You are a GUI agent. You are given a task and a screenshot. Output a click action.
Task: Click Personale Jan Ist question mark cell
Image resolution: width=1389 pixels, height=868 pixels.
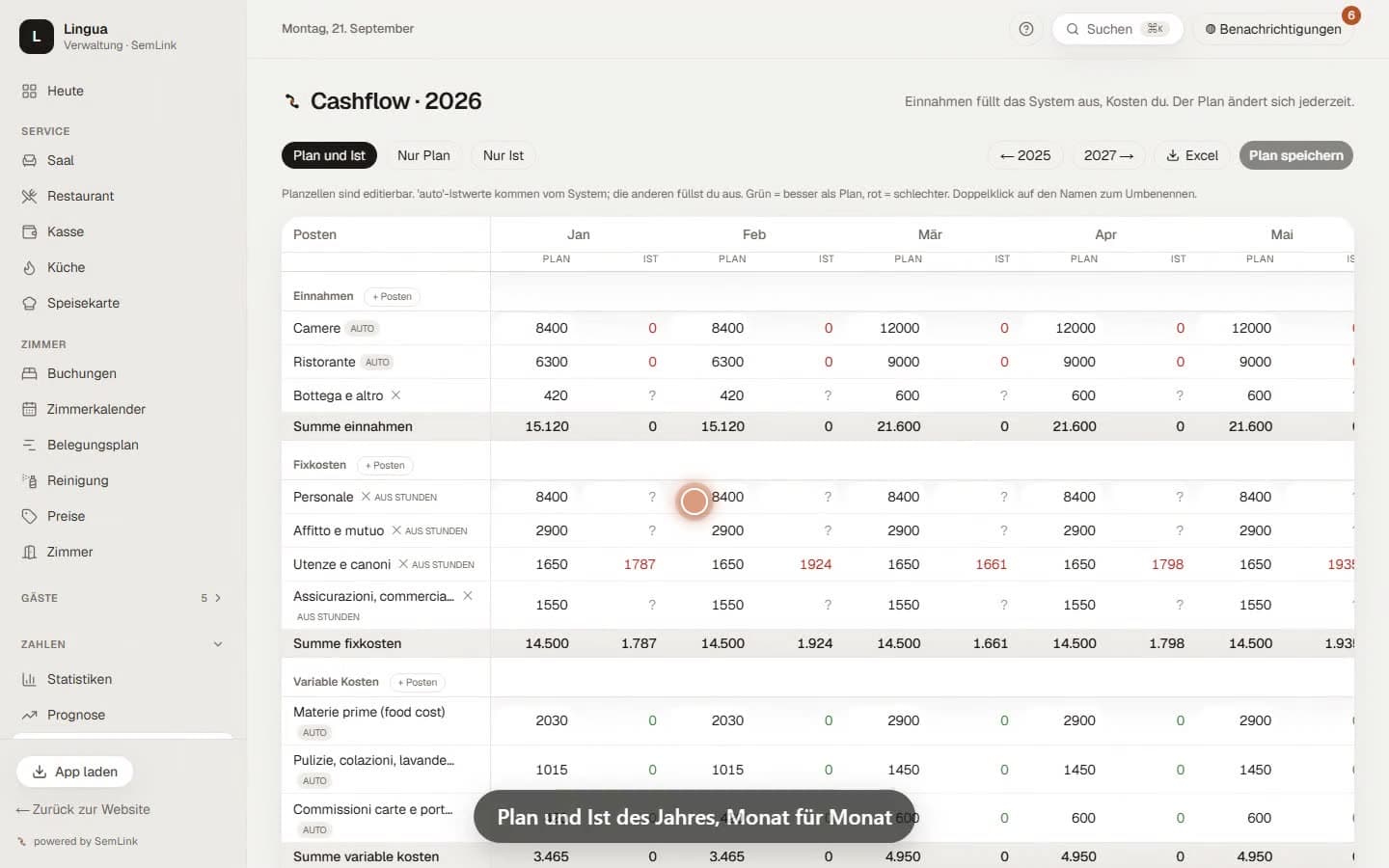pyautogui.click(x=652, y=497)
